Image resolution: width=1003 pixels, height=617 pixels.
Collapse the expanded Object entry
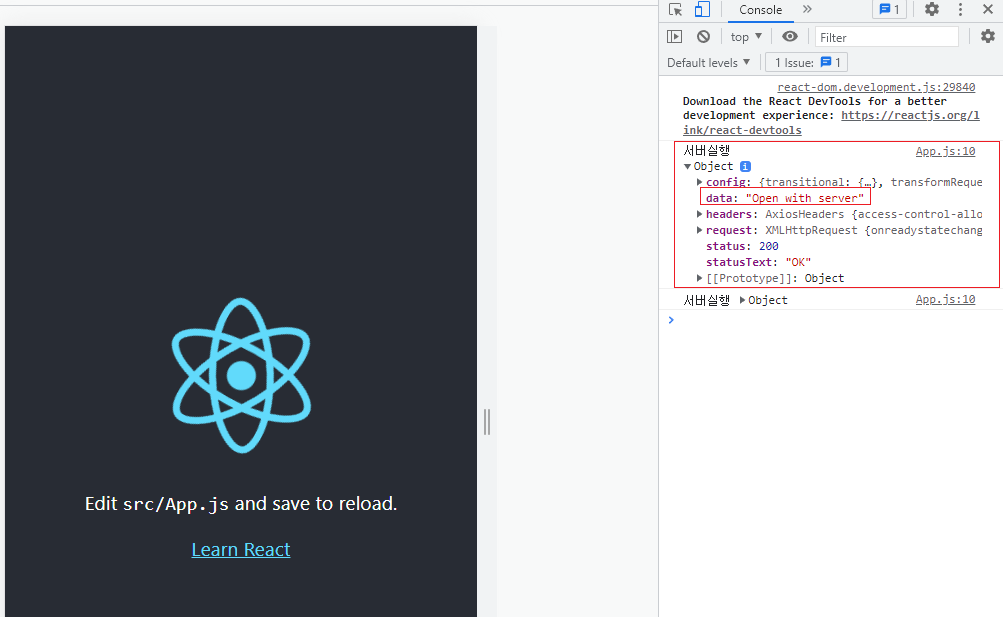687,166
